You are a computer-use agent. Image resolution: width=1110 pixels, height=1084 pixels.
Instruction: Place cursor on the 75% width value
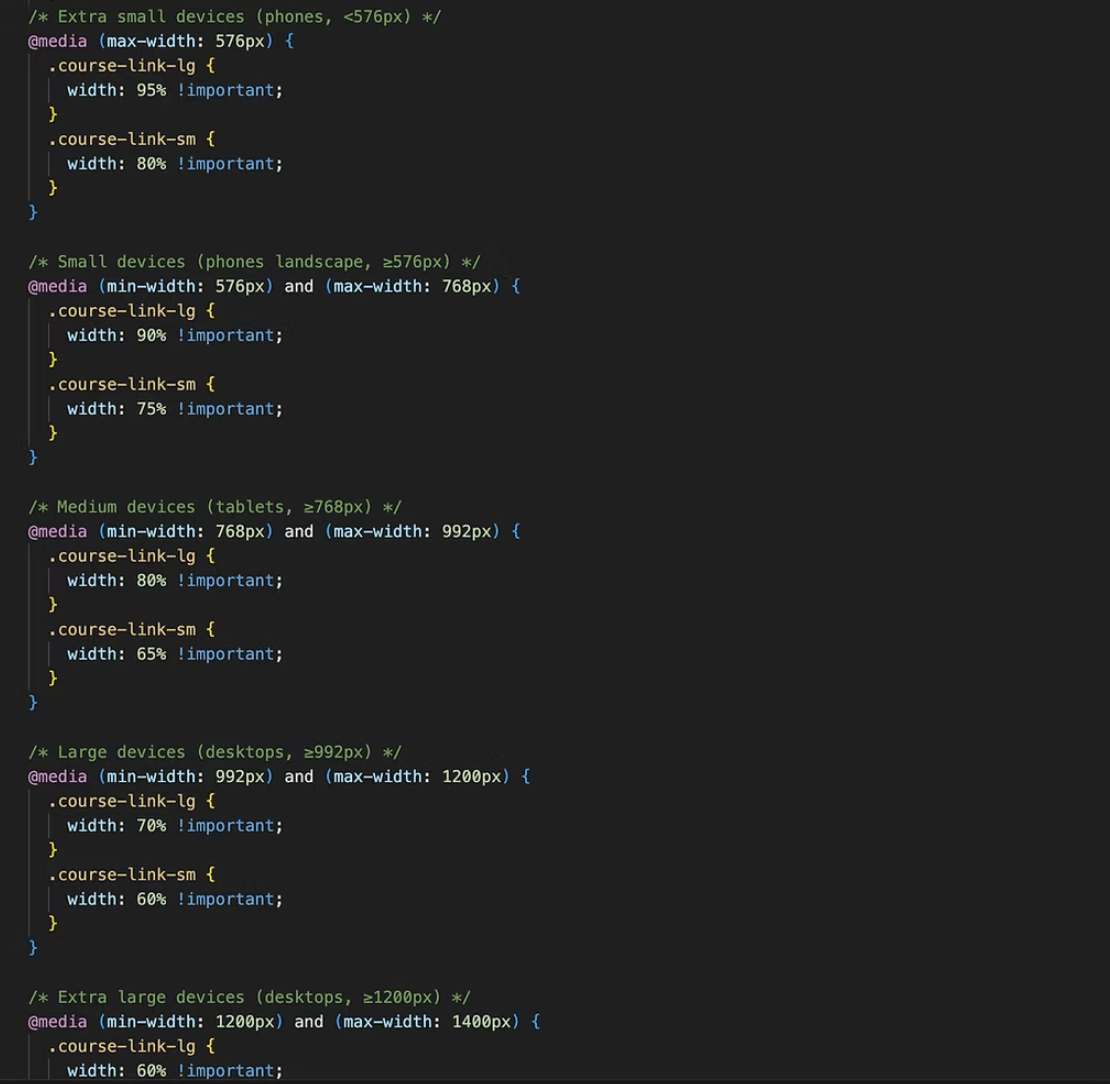pyautogui.click(x=151, y=409)
